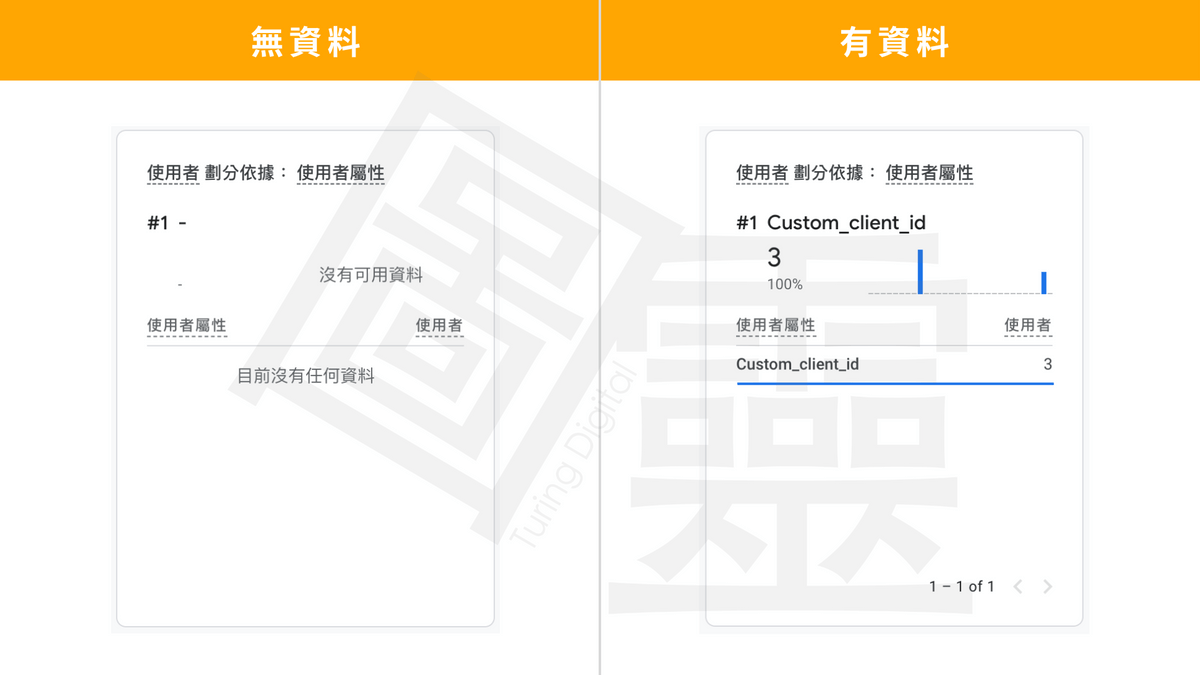Go to next page arrow in right card
Image resolution: width=1200 pixels, height=675 pixels.
pos(1047,587)
